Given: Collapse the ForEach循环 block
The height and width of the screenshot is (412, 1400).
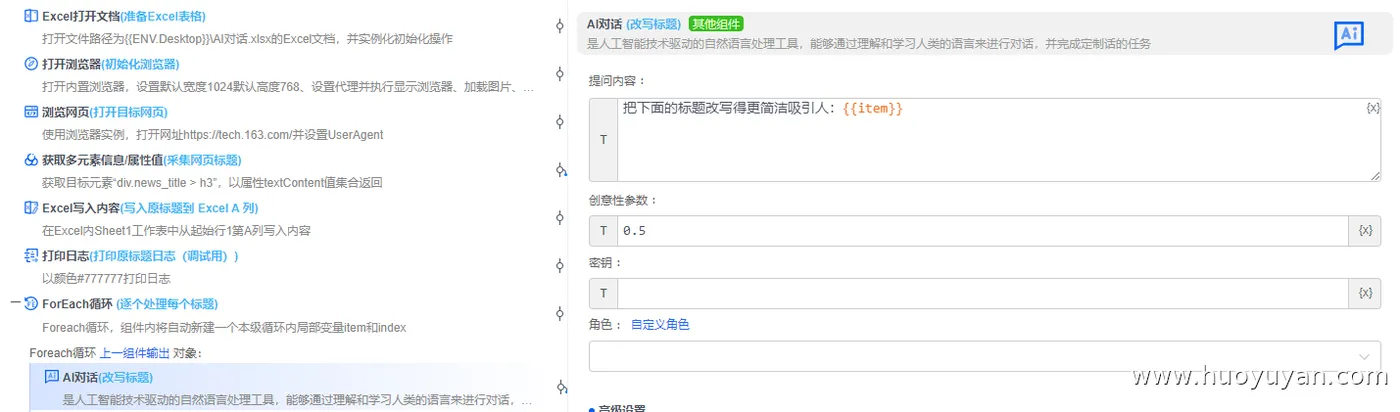Looking at the screenshot, I should pyautogui.click(x=14, y=304).
